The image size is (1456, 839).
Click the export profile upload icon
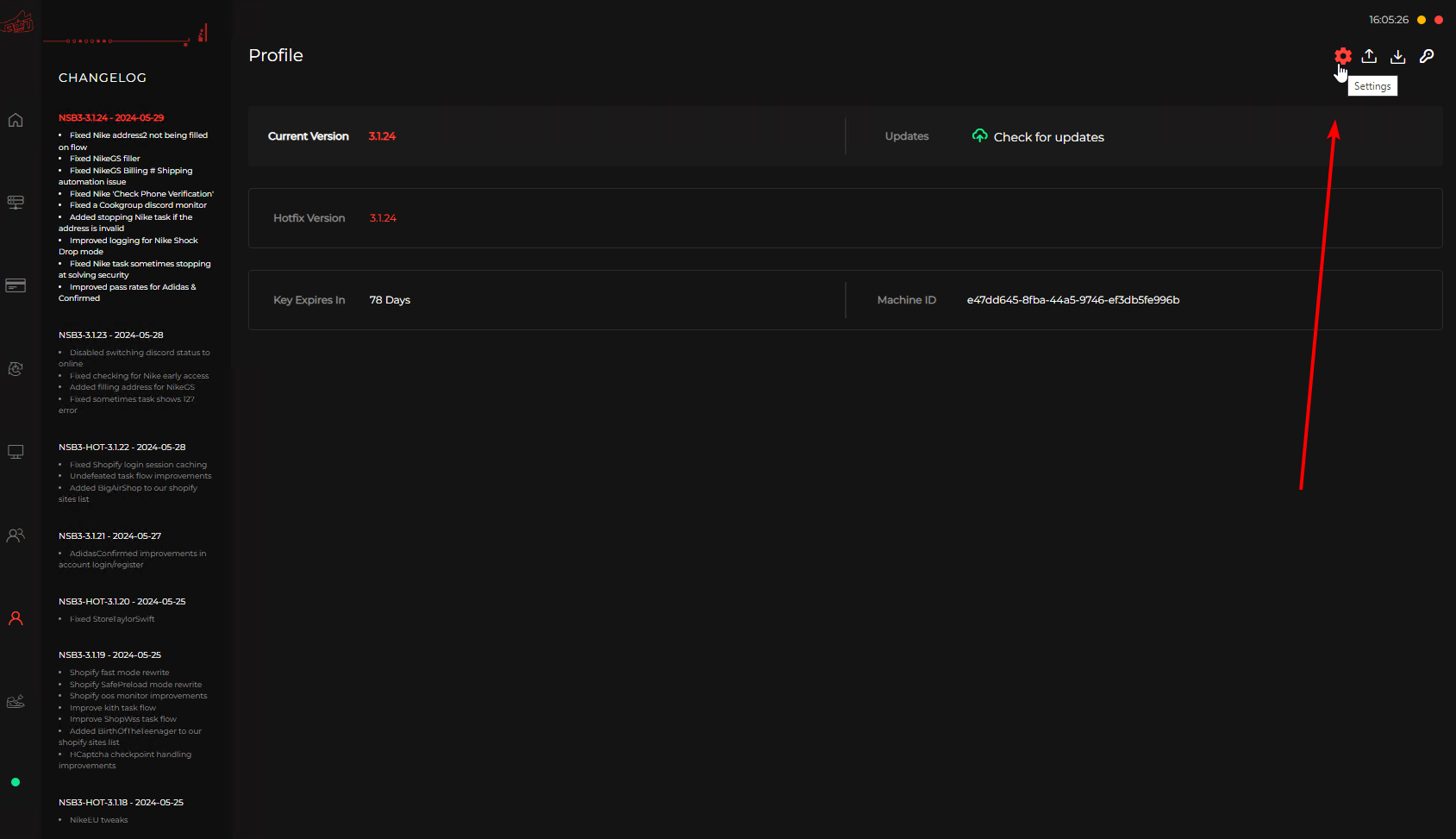(1369, 55)
